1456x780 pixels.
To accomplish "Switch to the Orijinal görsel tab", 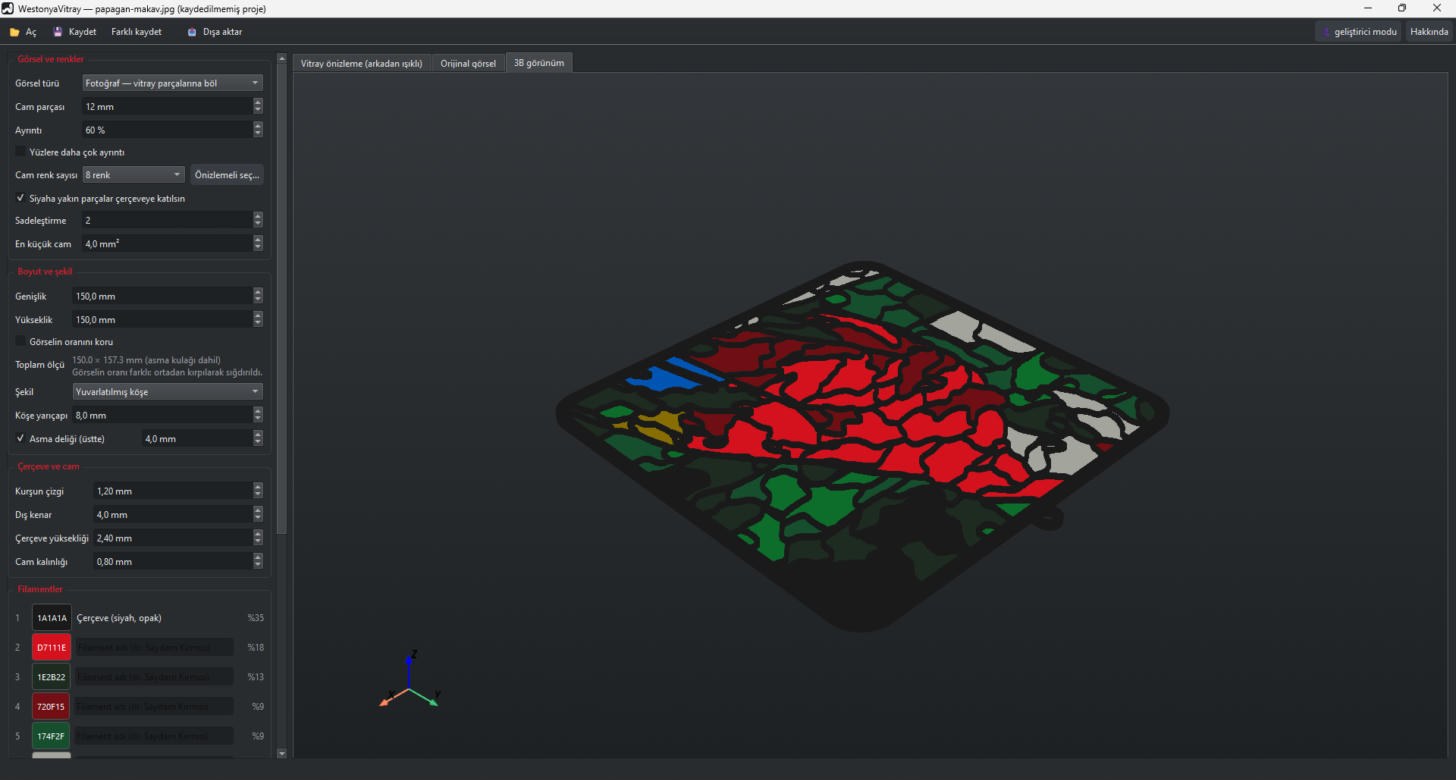I will (x=468, y=63).
